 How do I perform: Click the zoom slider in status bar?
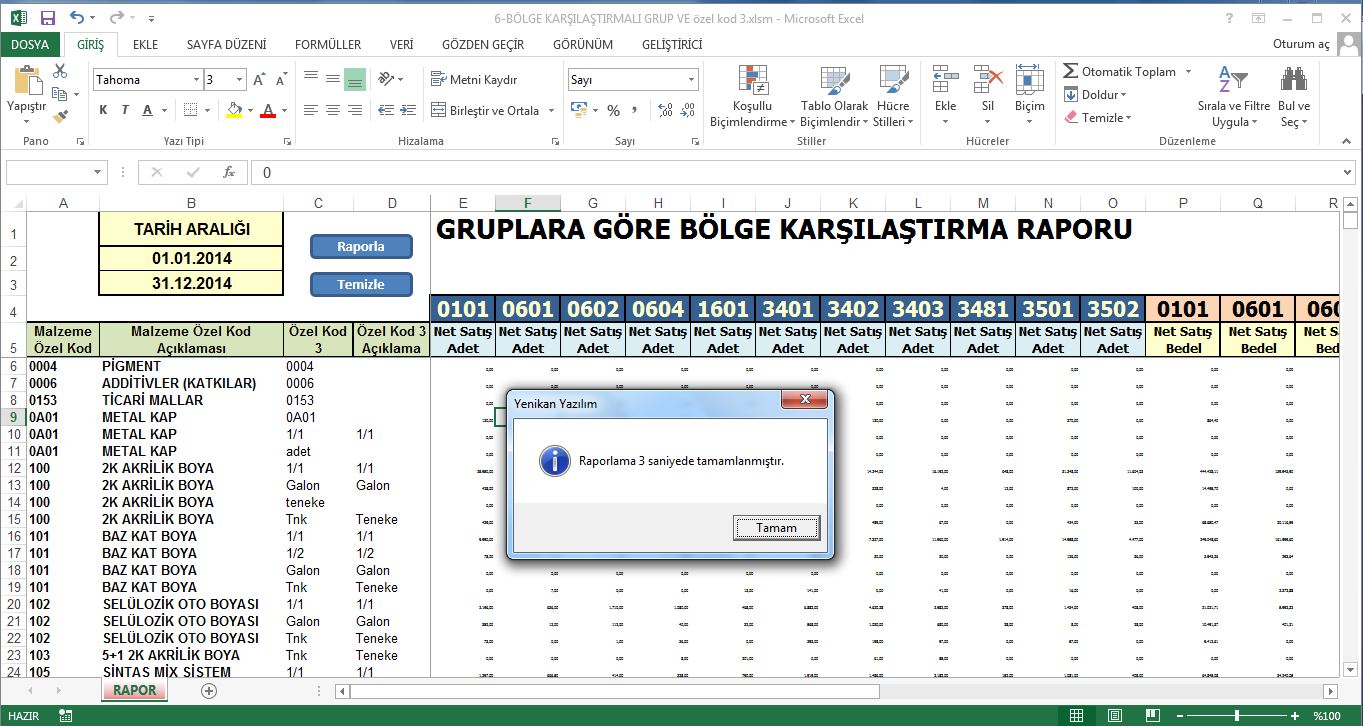[1238, 715]
